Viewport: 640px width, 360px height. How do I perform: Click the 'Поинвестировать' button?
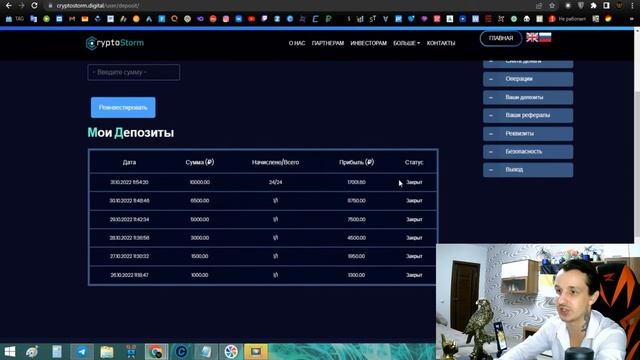(x=123, y=107)
